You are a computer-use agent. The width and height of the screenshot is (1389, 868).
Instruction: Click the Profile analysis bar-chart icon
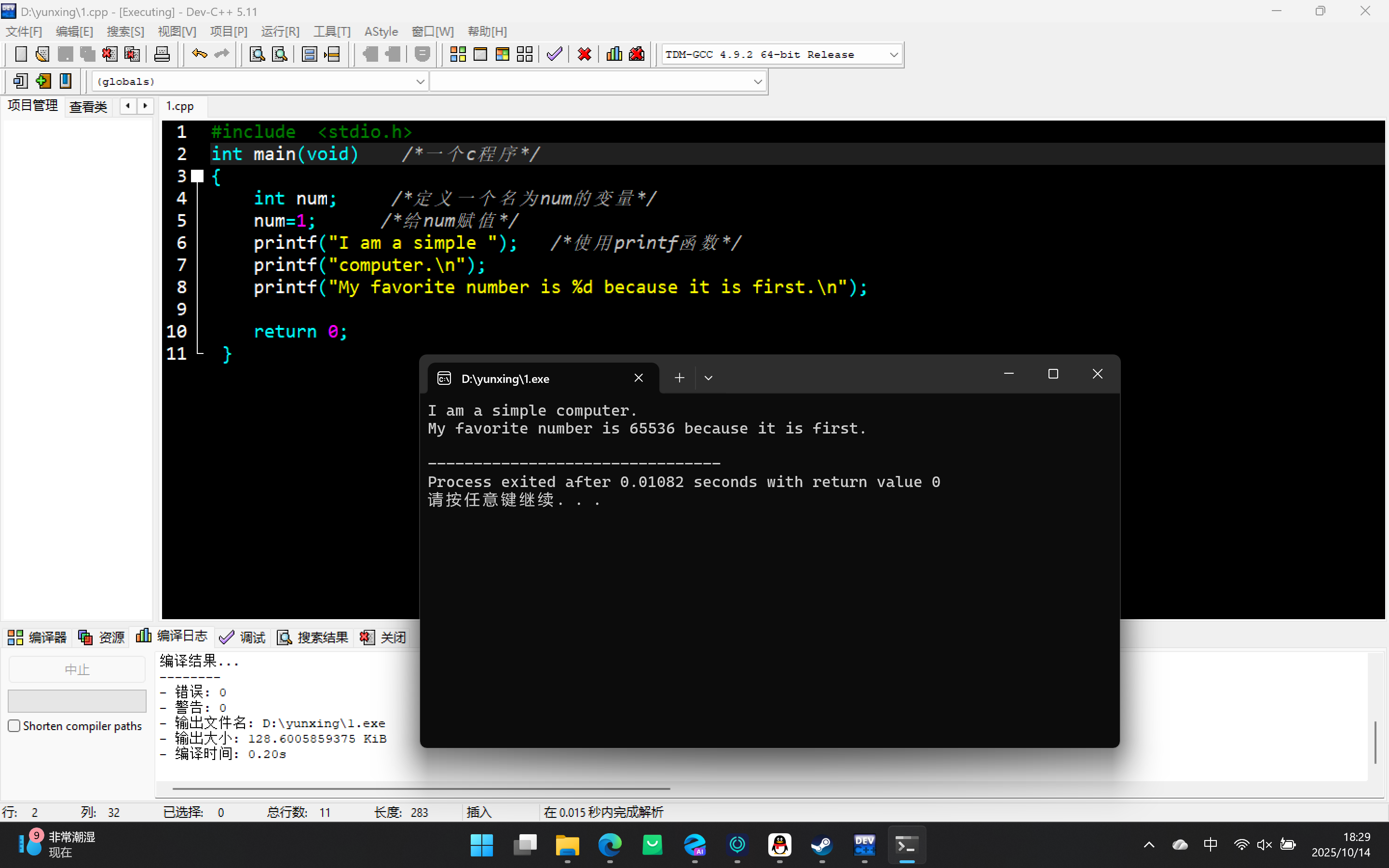pyautogui.click(x=613, y=54)
